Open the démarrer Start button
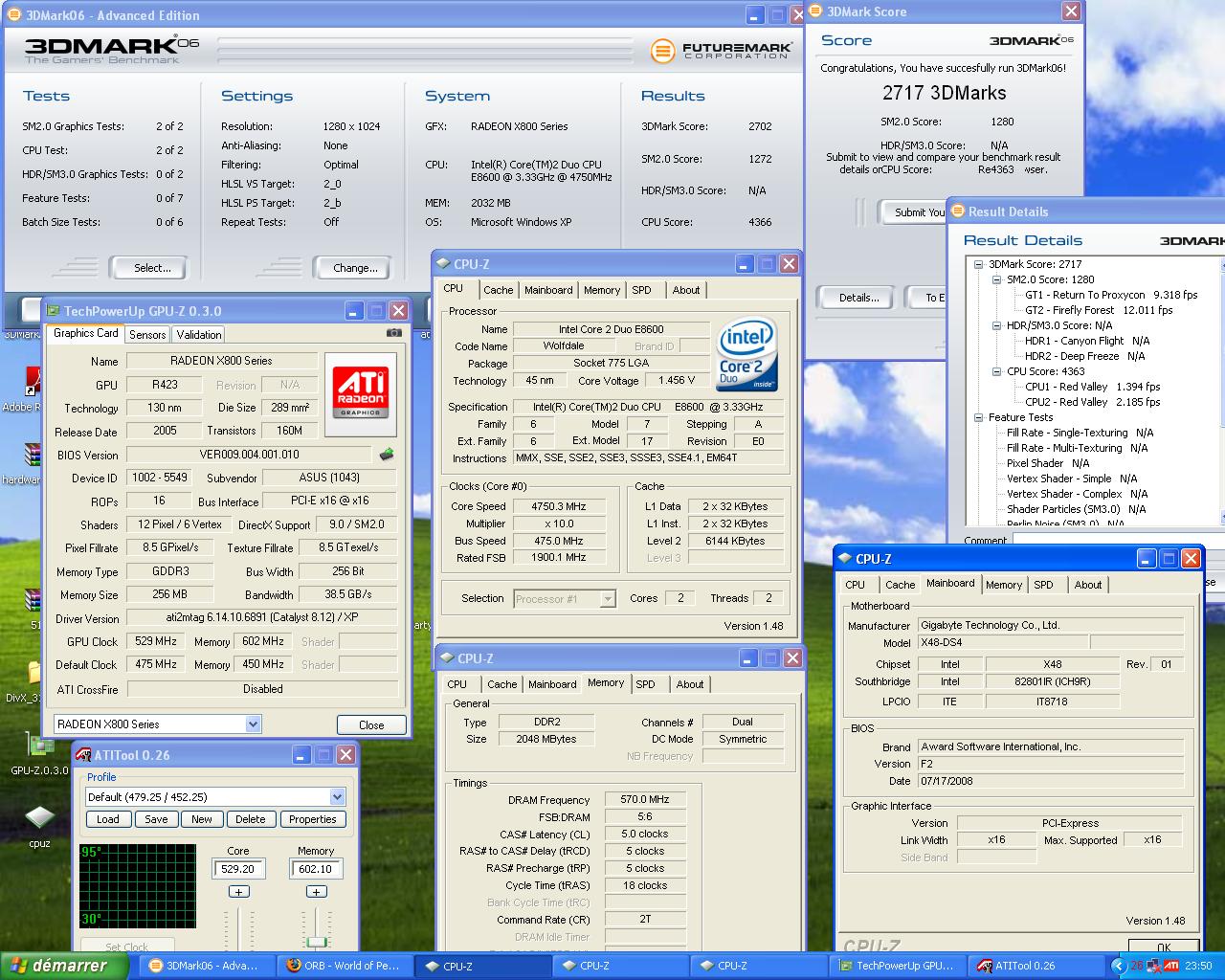The image size is (1225, 980). point(63,966)
